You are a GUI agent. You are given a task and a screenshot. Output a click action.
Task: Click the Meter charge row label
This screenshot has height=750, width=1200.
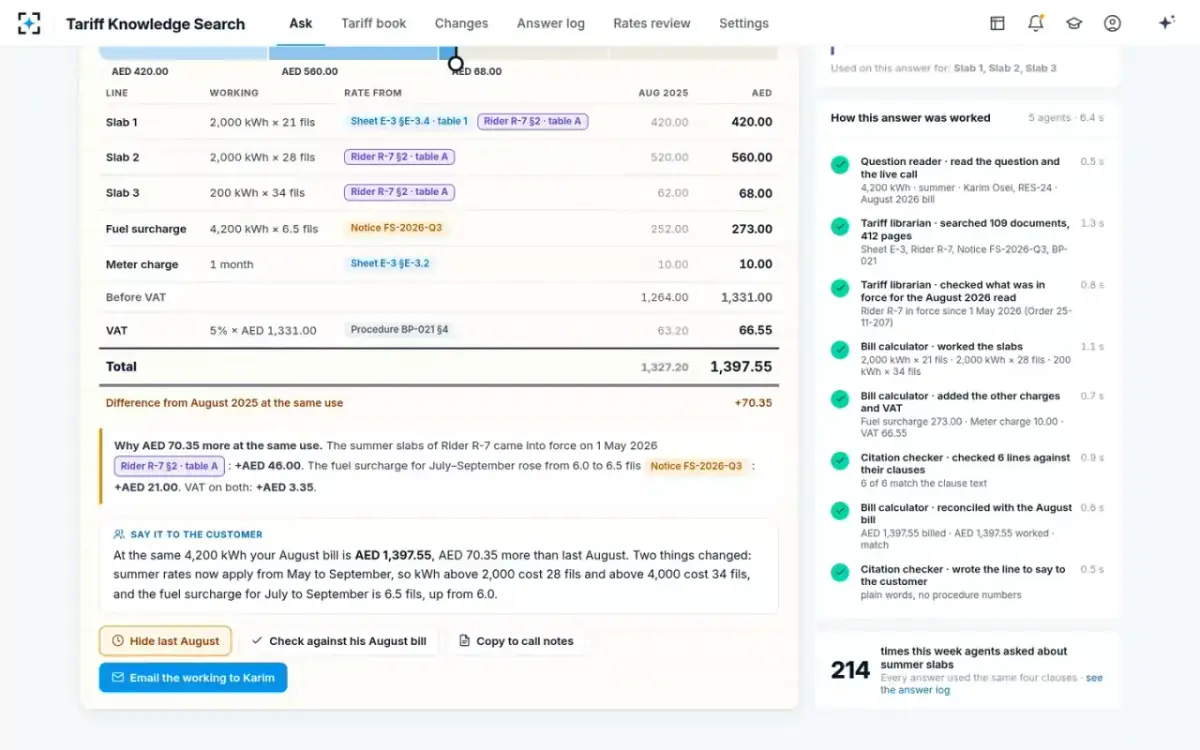142,265
